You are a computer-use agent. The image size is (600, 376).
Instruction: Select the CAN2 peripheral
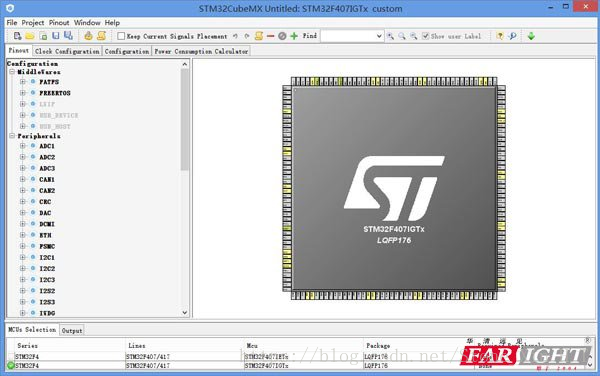coord(47,190)
